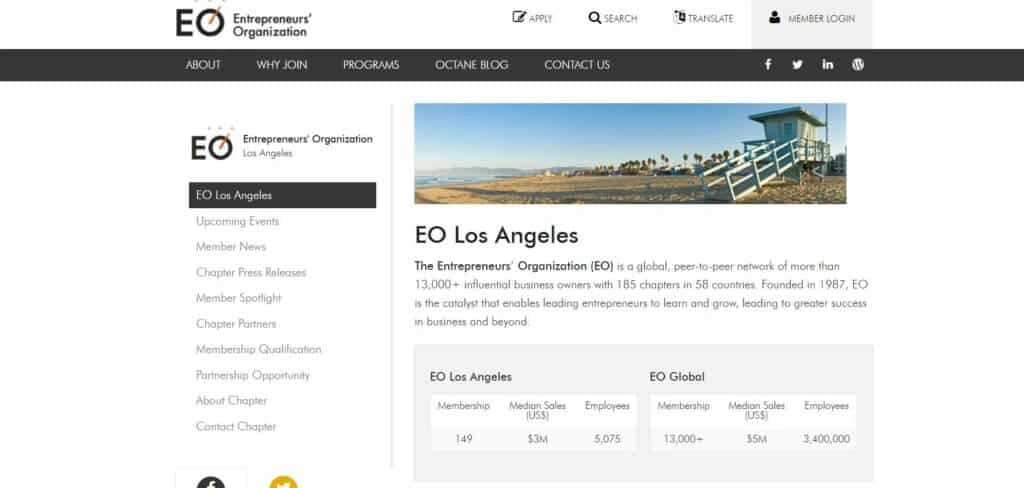Open the Twitter icon in the nav bar
The height and width of the screenshot is (488, 1024).
pyautogui.click(x=797, y=64)
